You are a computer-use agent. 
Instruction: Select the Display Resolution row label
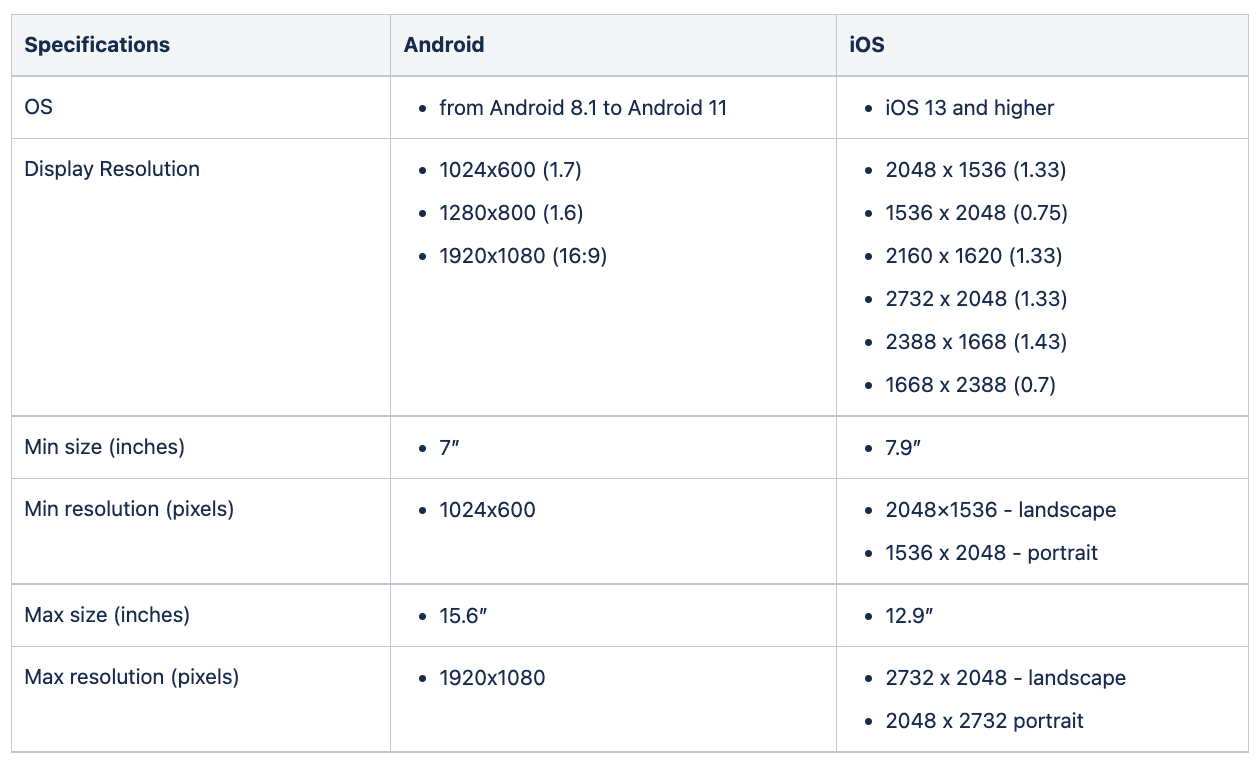coord(112,169)
